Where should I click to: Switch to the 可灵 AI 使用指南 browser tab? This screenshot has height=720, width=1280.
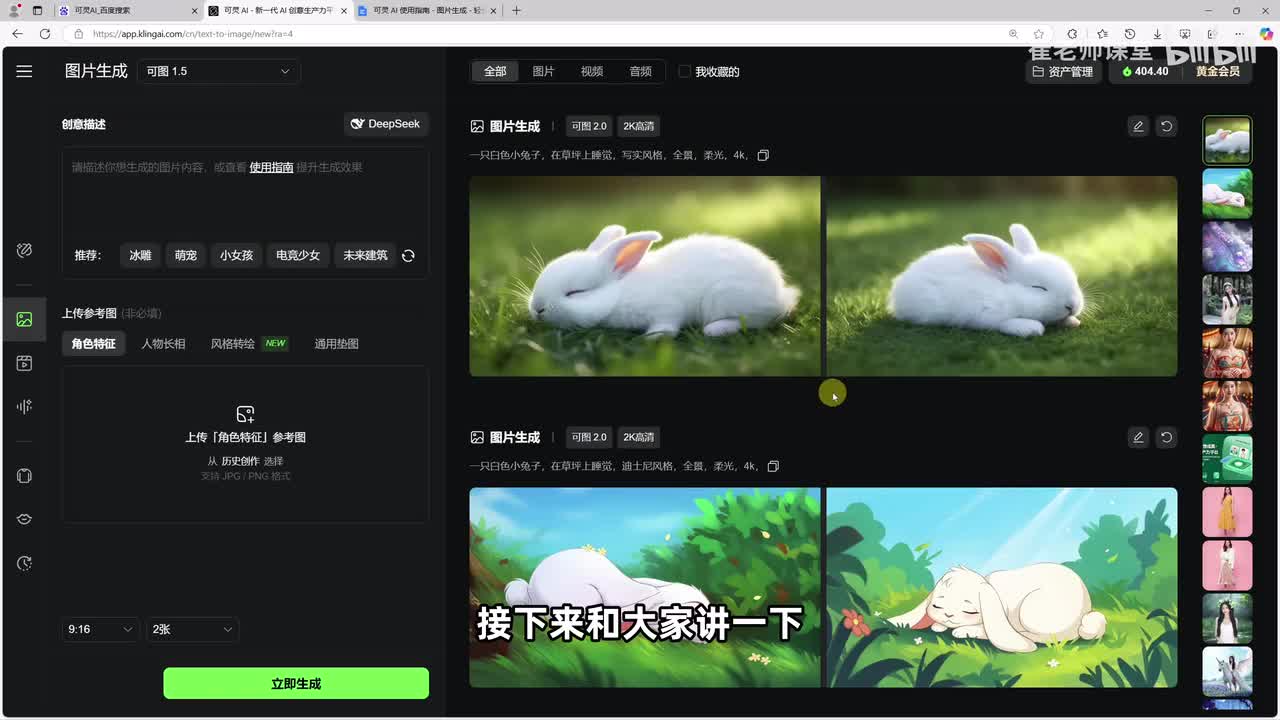pos(428,10)
